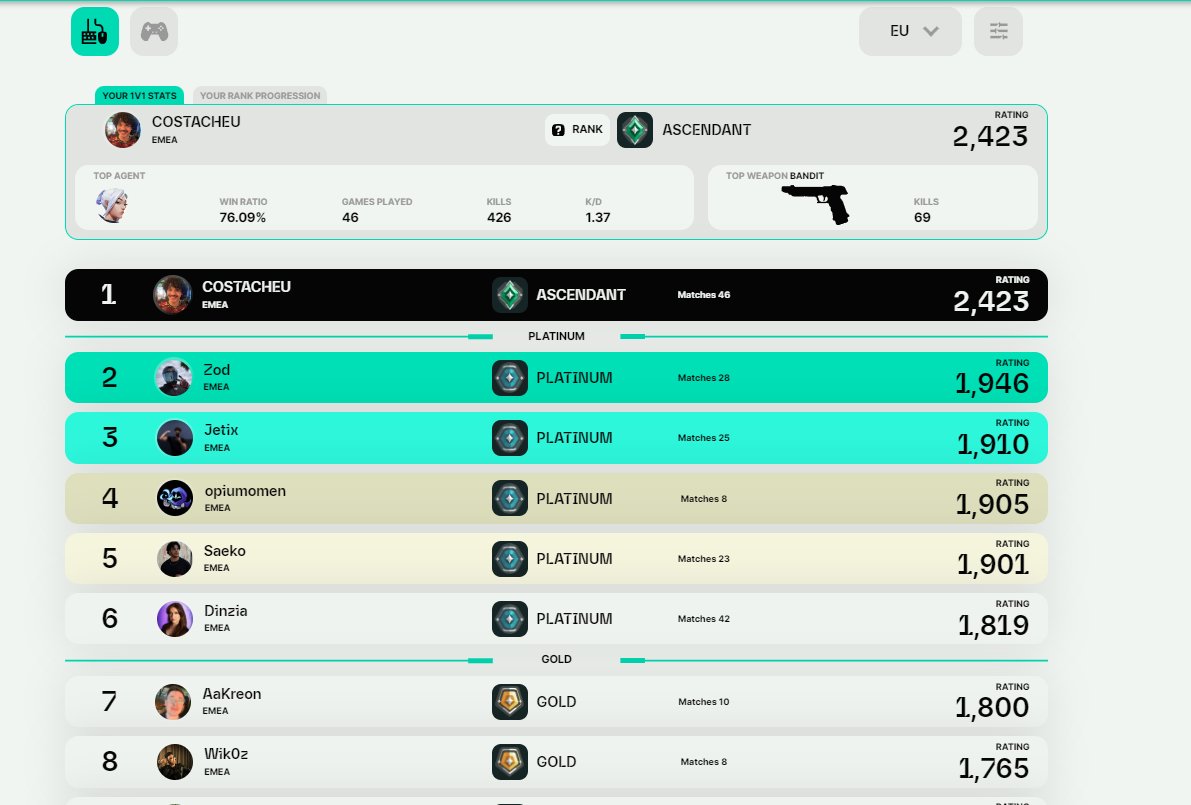Screen dimensions: 1191x805
Task: Click the Ascendant rank badge in stats card
Action: (x=635, y=130)
